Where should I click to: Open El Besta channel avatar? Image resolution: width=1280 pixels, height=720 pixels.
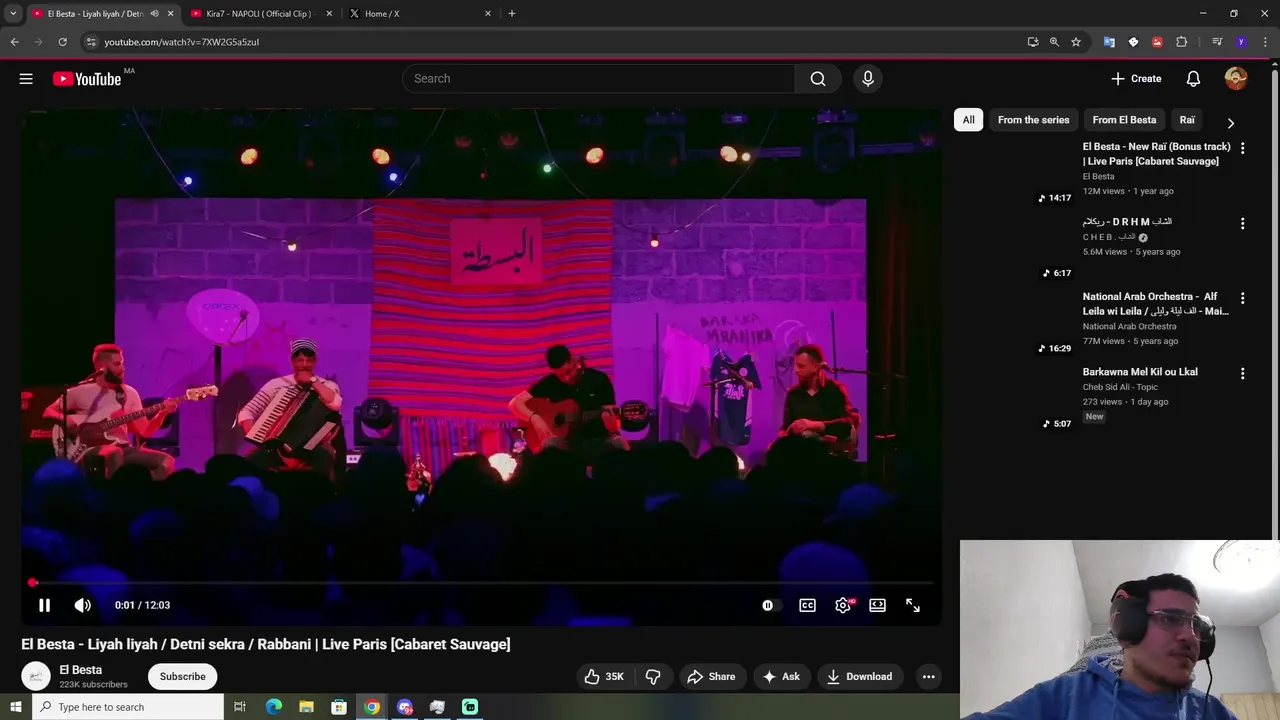pyautogui.click(x=36, y=677)
